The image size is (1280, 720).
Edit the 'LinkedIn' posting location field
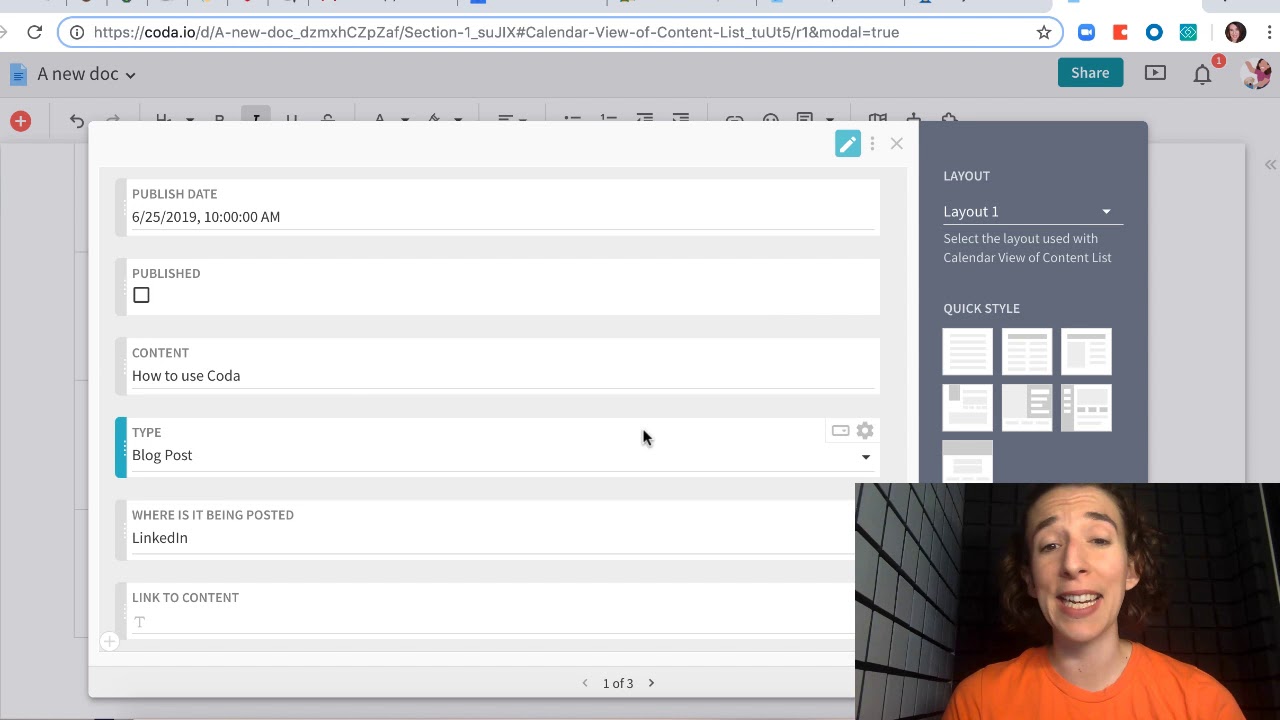(x=493, y=538)
